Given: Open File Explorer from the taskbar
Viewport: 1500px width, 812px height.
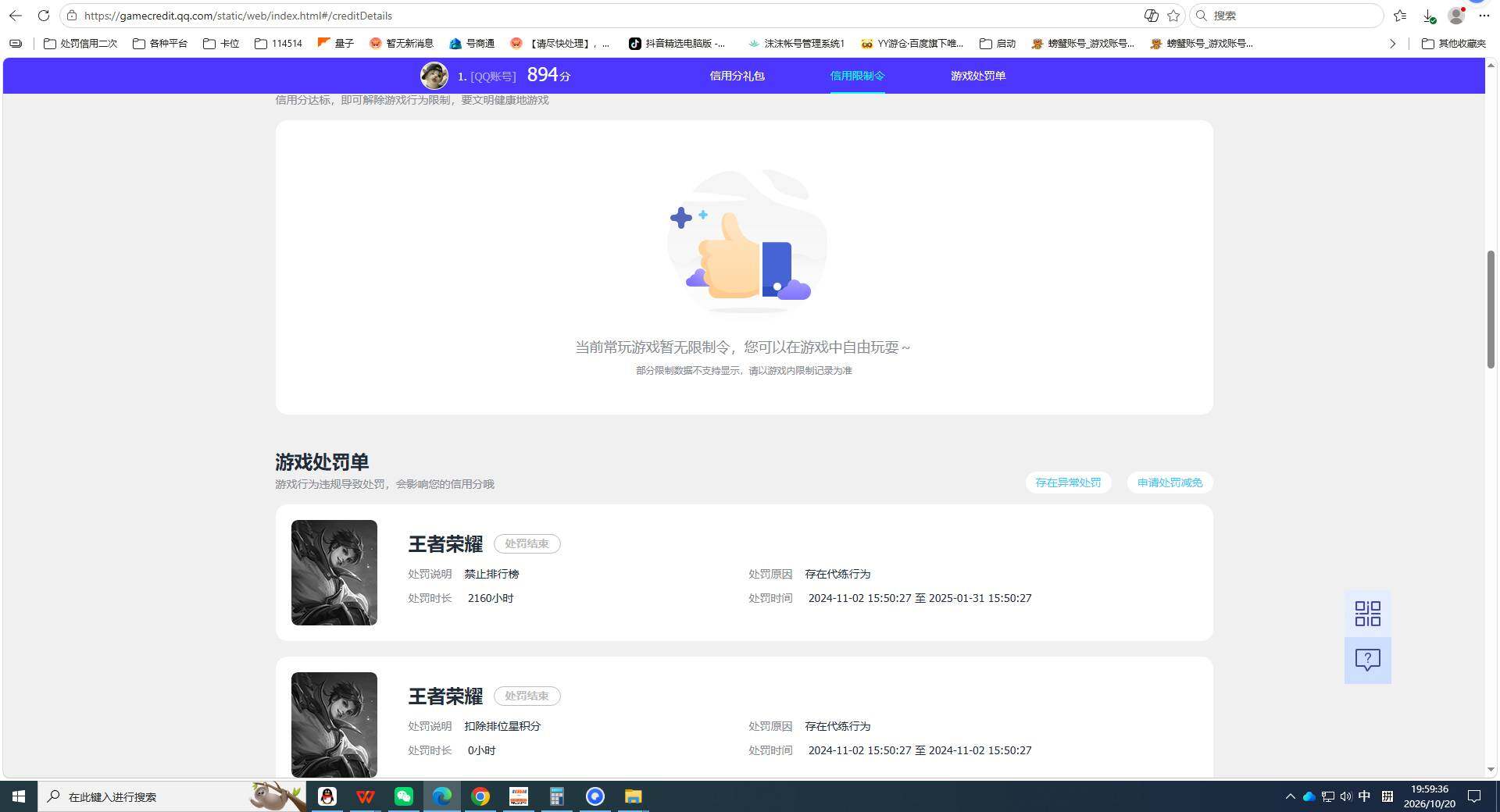Looking at the screenshot, I should click(634, 796).
